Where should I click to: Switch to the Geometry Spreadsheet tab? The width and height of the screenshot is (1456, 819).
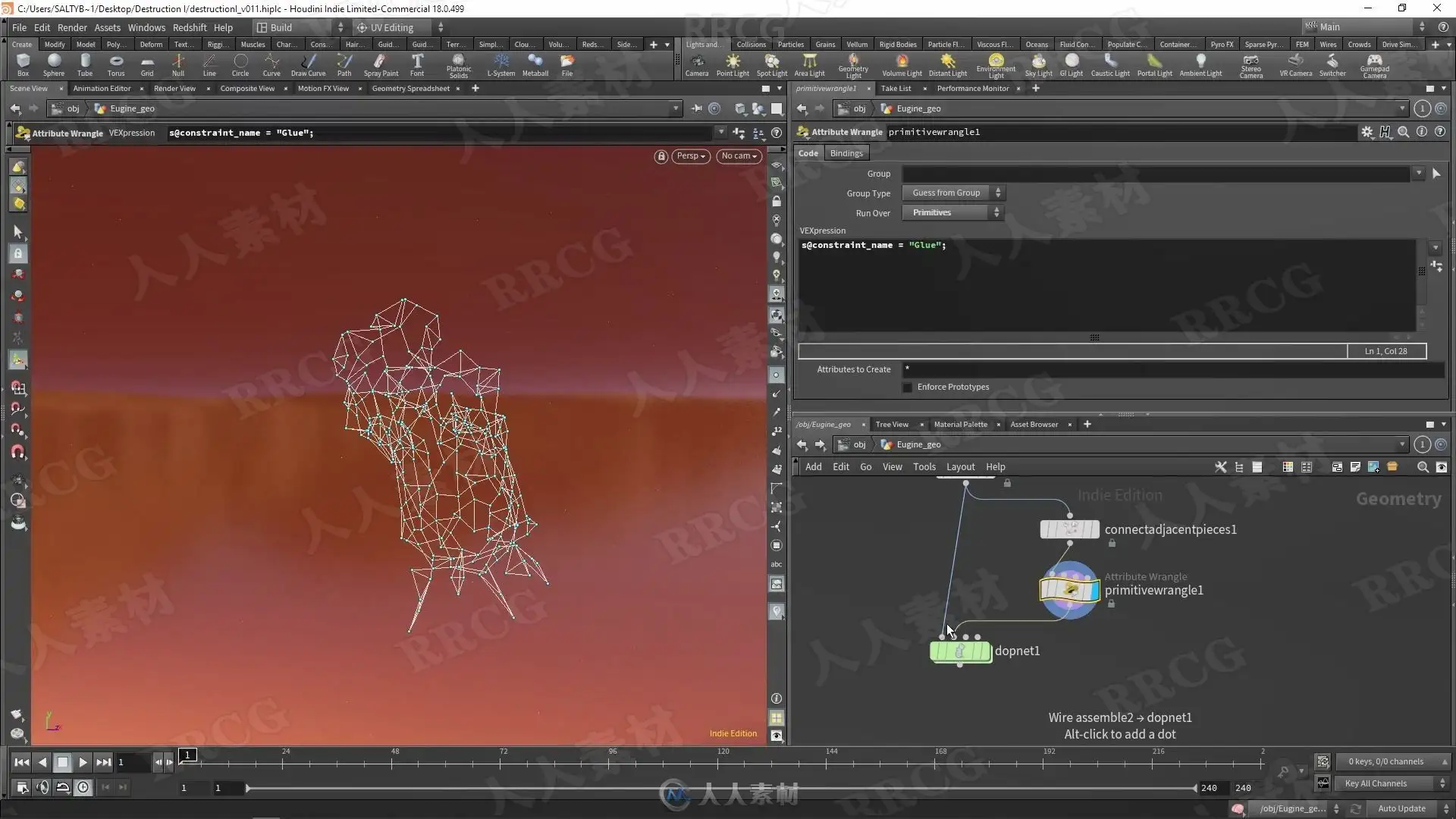(x=410, y=89)
